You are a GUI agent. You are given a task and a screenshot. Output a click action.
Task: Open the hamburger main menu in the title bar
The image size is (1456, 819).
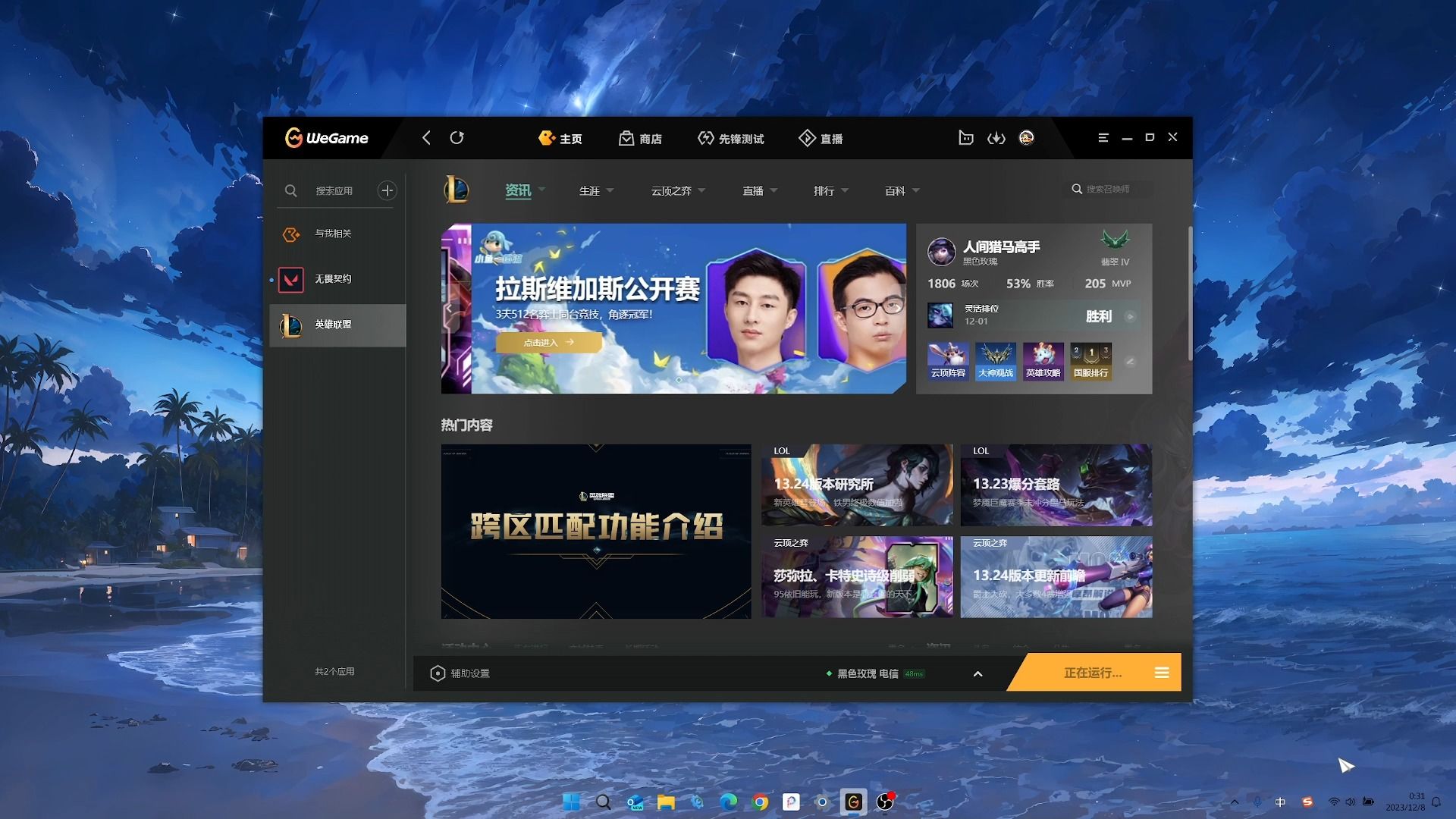tap(1103, 138)
